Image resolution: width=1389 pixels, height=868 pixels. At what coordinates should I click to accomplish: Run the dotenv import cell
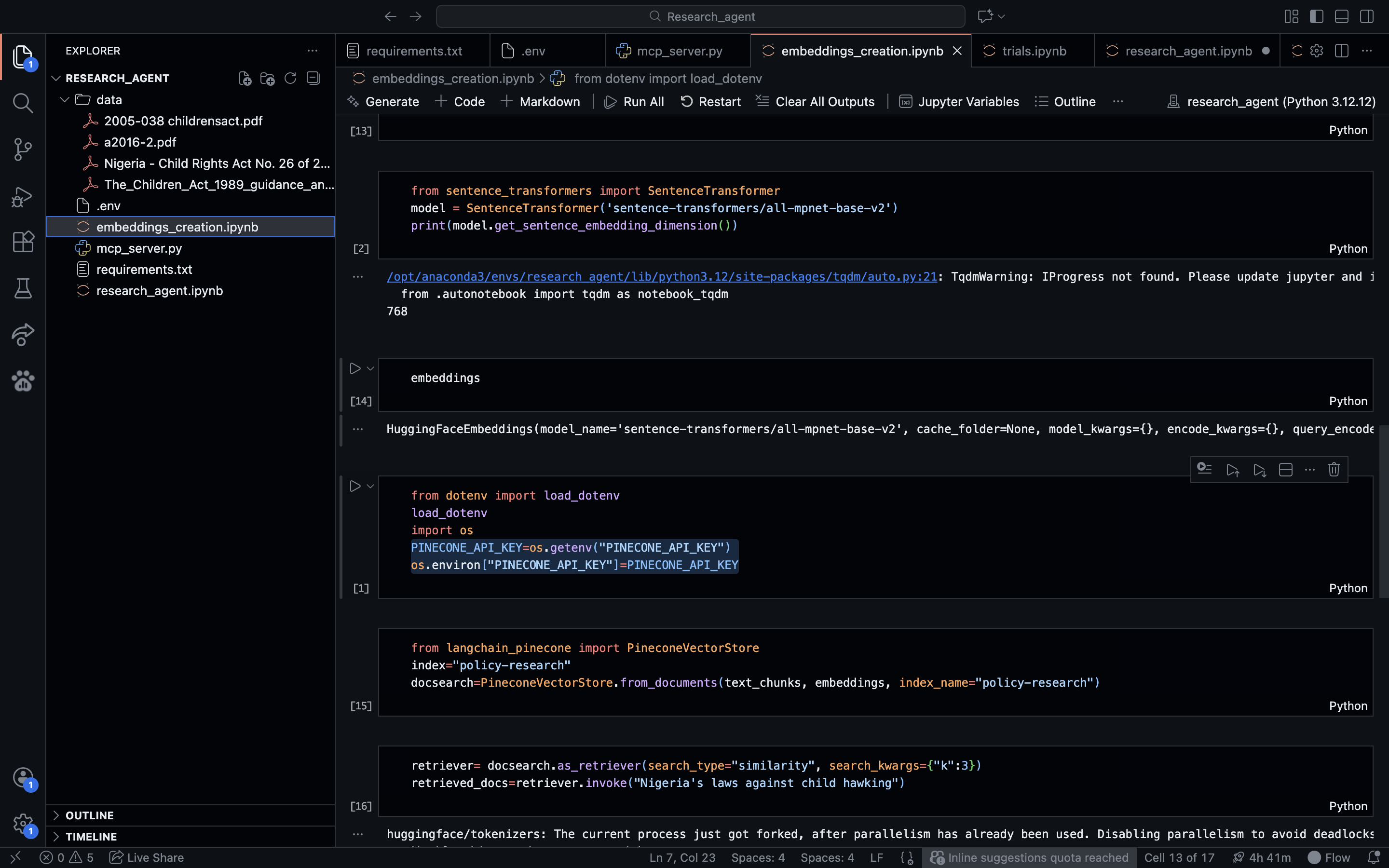click(355, 486)
